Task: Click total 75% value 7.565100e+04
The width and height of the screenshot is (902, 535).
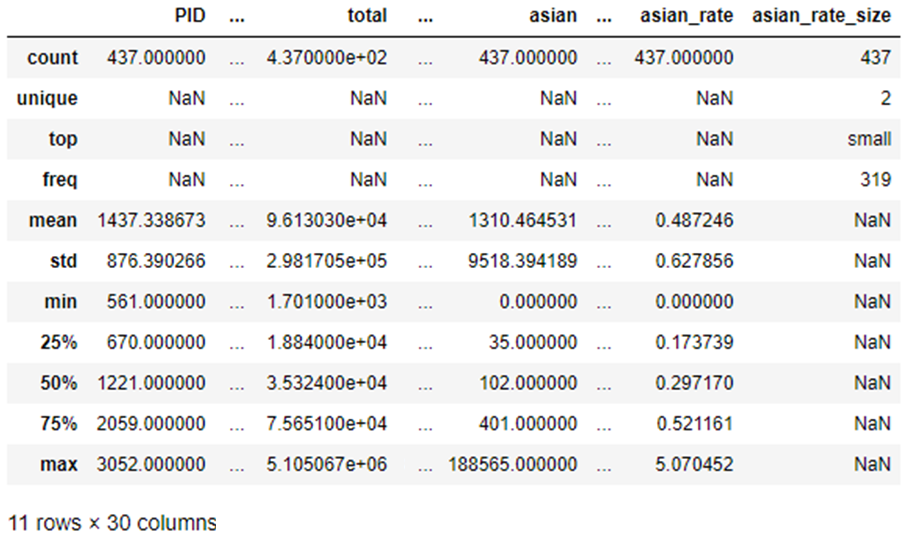Action: coord(327,424)
